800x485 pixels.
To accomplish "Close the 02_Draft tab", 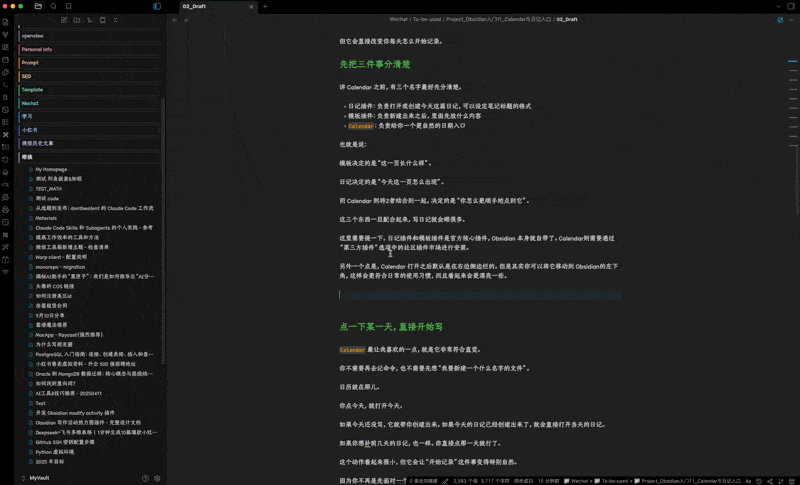I will pyautogui.click(x=251, y=7).
